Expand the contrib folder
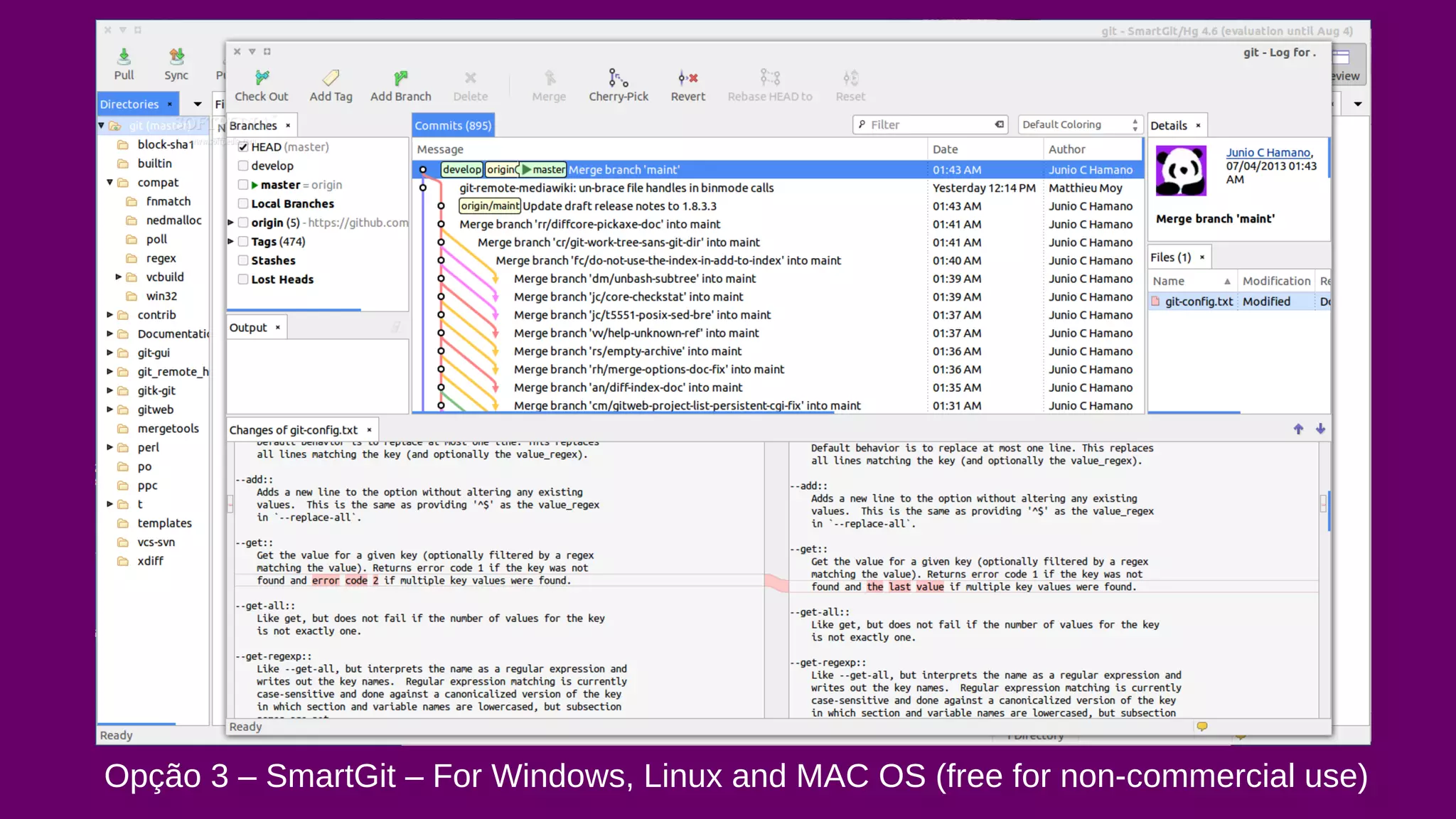This screenshot has height=819, width=1456. click(110, 315)
